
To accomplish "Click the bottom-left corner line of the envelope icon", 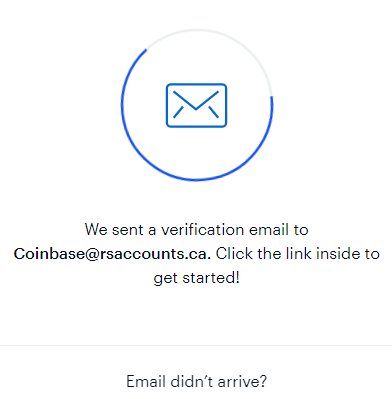I will coord(178,112).
